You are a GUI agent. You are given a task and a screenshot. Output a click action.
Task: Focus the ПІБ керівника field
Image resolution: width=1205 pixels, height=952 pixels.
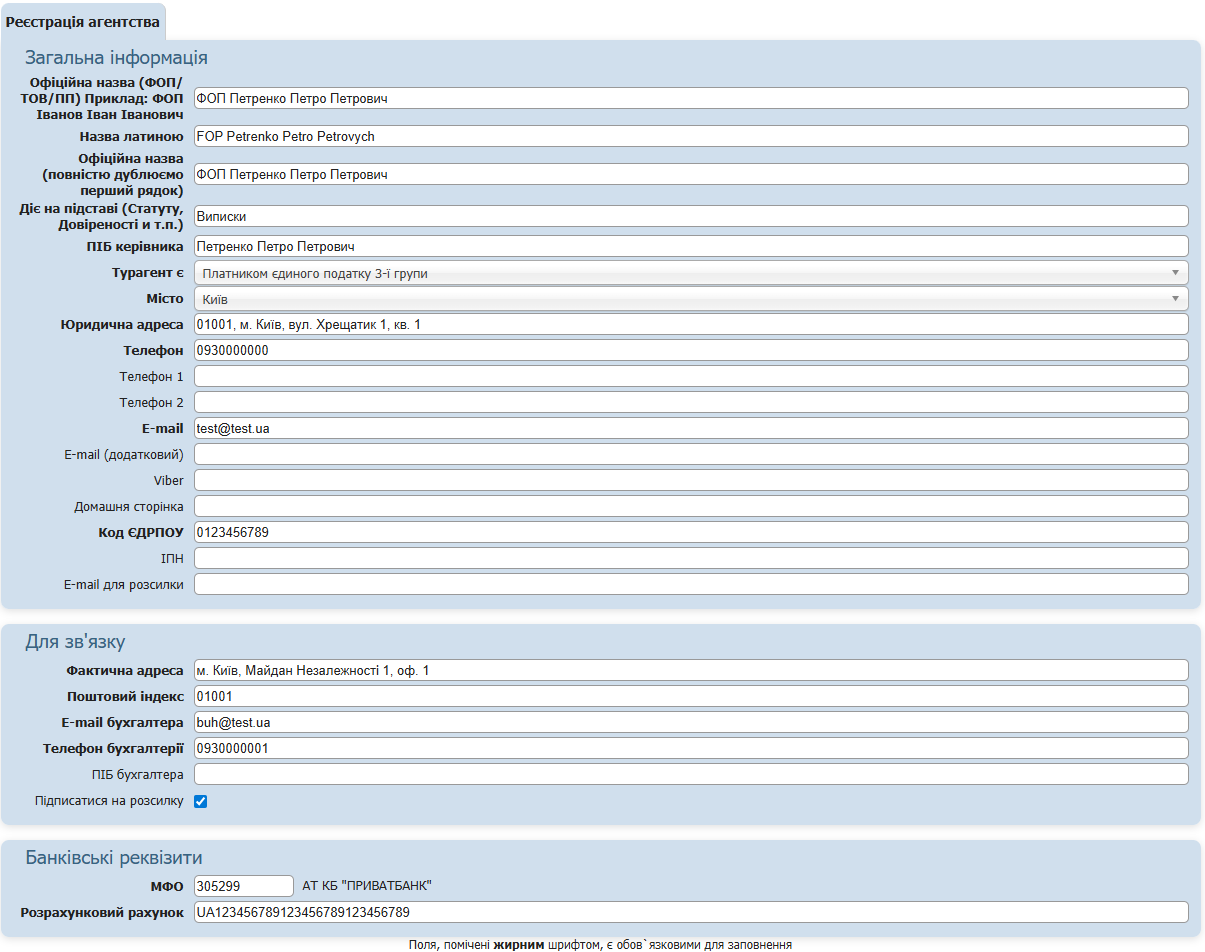pyautogui.click(x=690, y=246)
